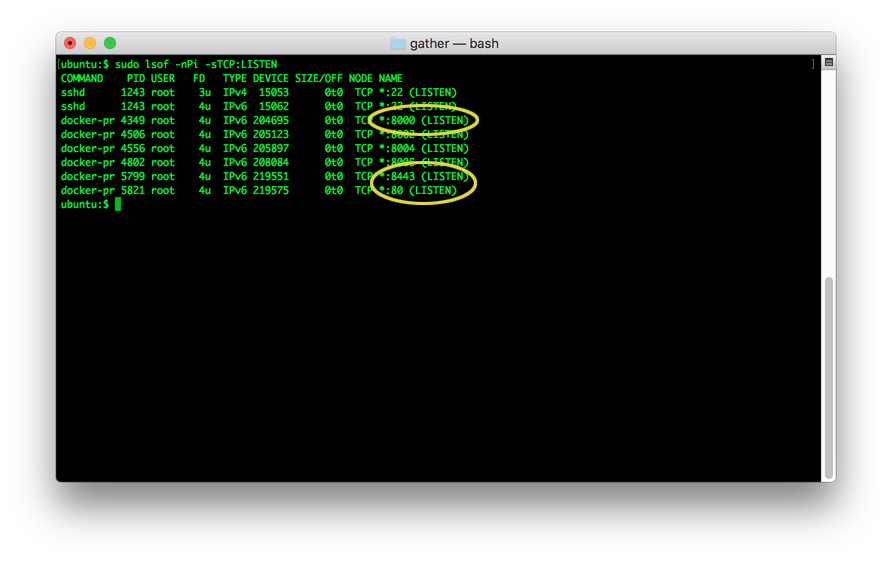Click the NODE column header
Image resolution: width=892 pixels, height=562 pixels.
[361, 78]
